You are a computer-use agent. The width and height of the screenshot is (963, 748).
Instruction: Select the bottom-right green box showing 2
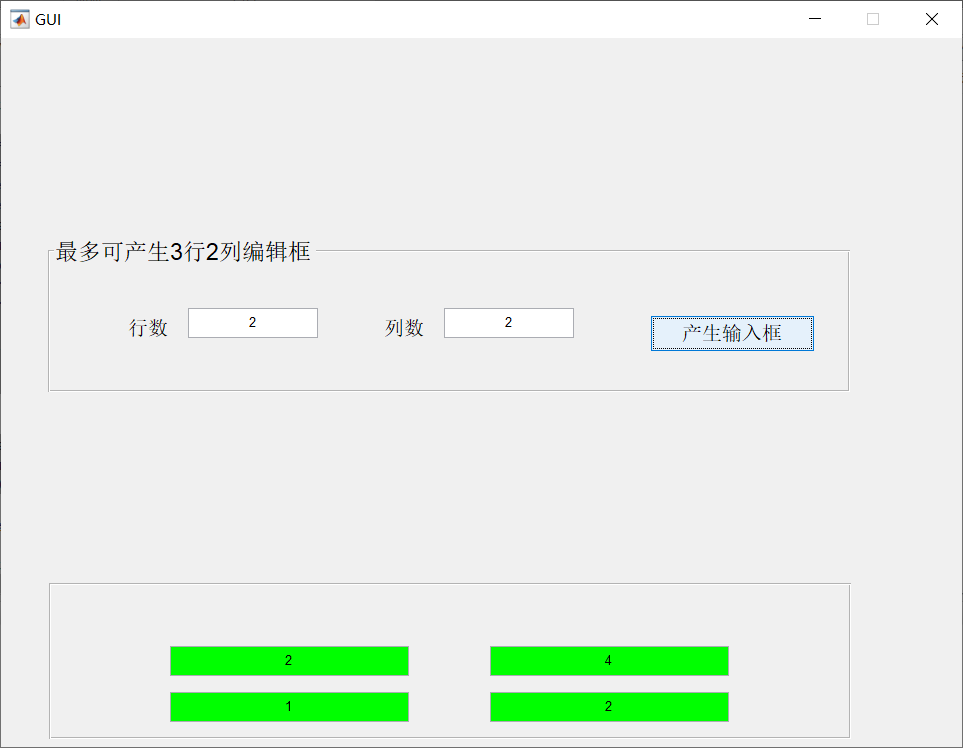click(609, 707)
